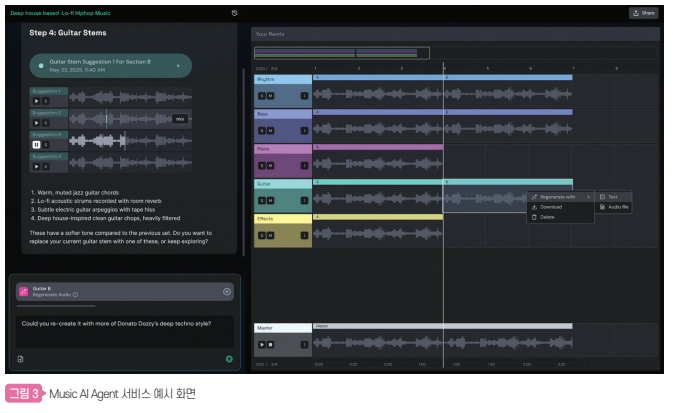The height and width of the screenshot is (413, 673).
Task: Open the Guitar track options menu
Action: tap(304, 200)
